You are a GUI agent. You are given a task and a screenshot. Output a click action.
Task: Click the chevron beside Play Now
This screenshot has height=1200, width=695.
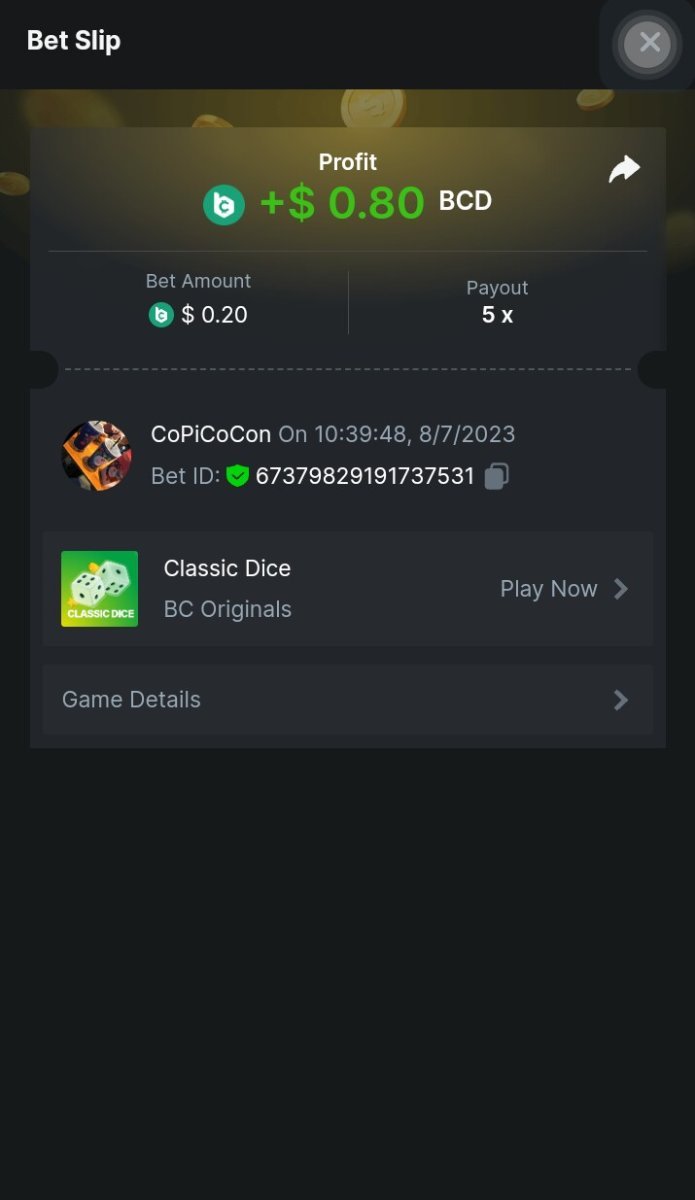coord(621,589)
